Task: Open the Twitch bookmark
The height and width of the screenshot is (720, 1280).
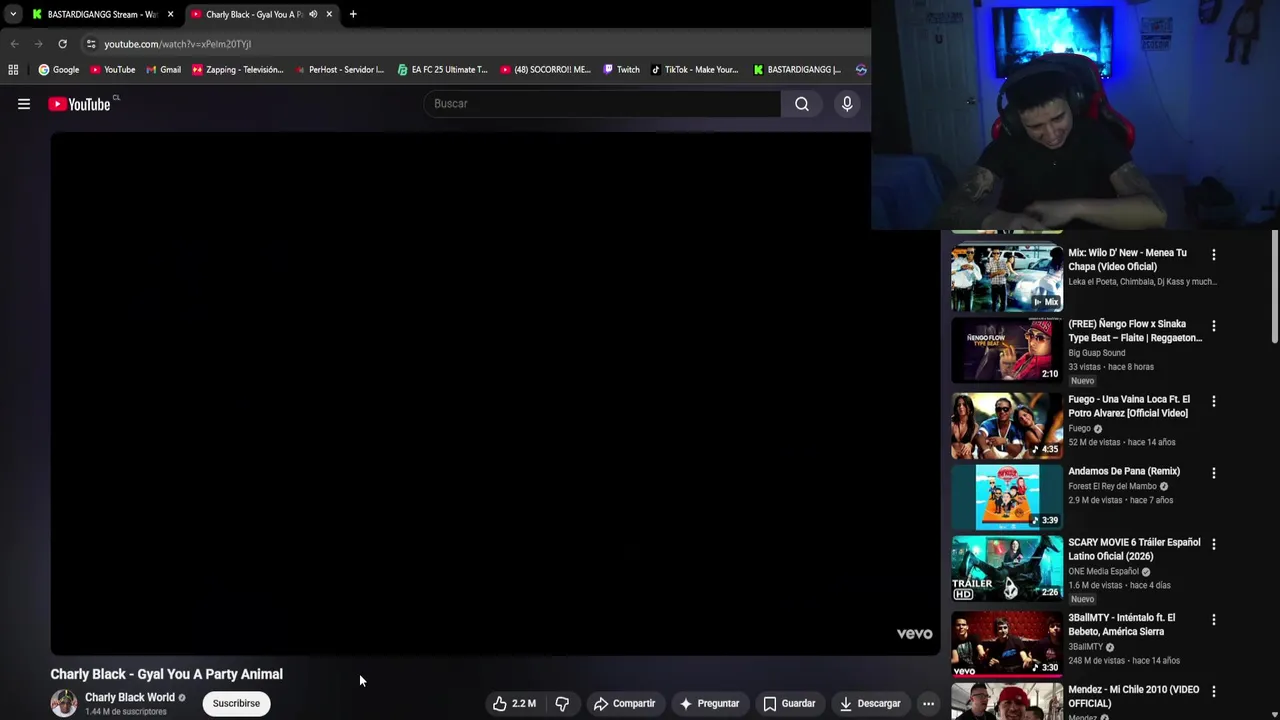Action: pos(621,70)
